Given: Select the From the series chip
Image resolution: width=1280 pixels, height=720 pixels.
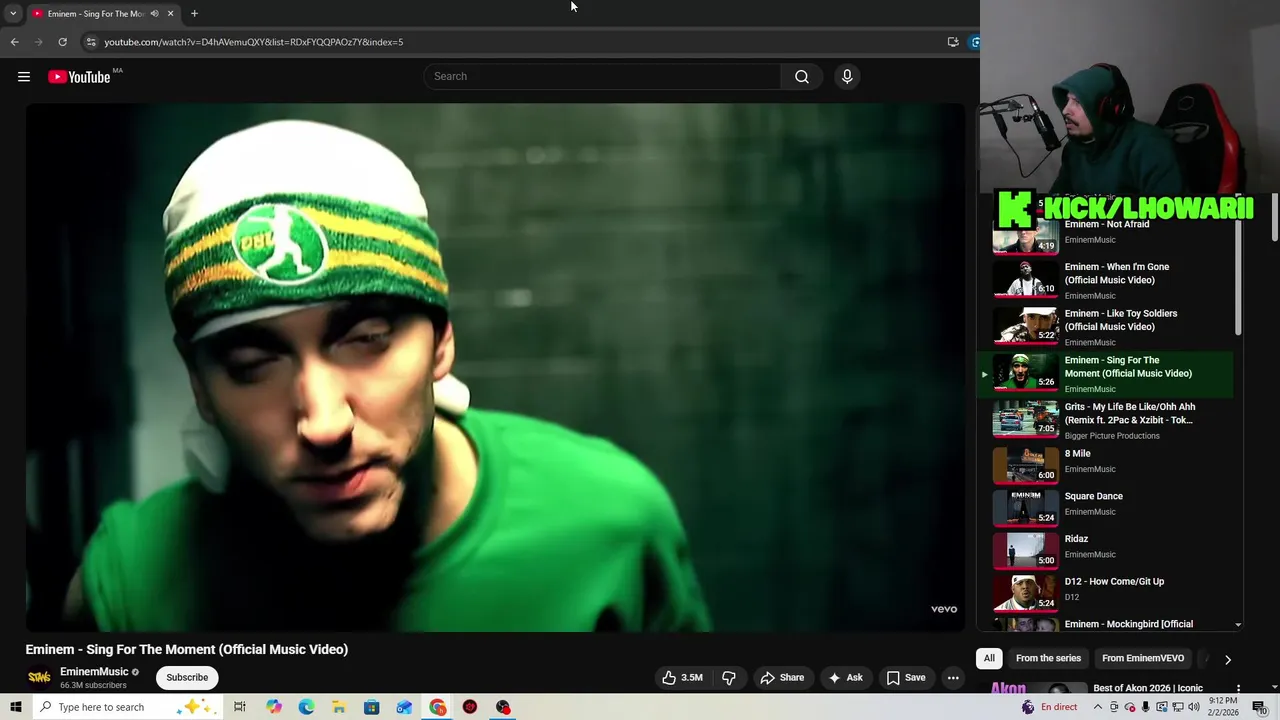Looking at the screenshot, I should [1048, 658].
